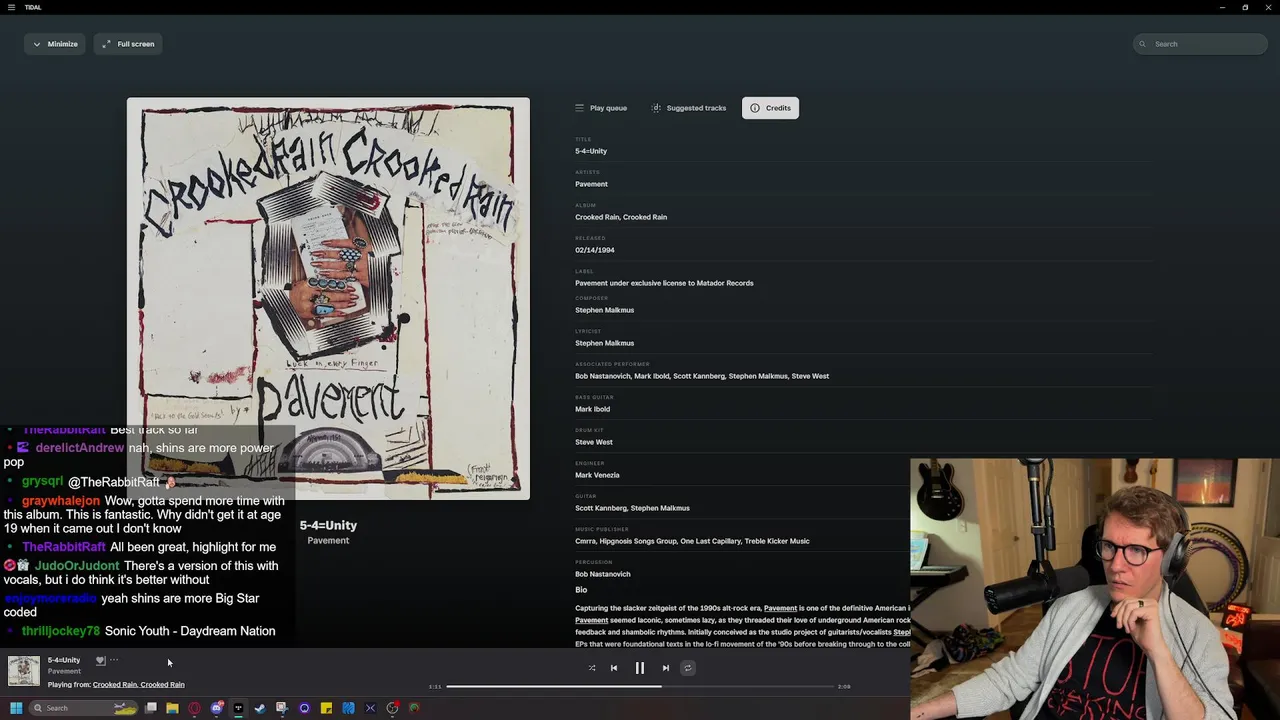Image resolution: width=1280 pixels, height=720 pixels.
Task: Click the small album thumbnail in player bar
Action: pyautogui.click(x=24, y=671)
